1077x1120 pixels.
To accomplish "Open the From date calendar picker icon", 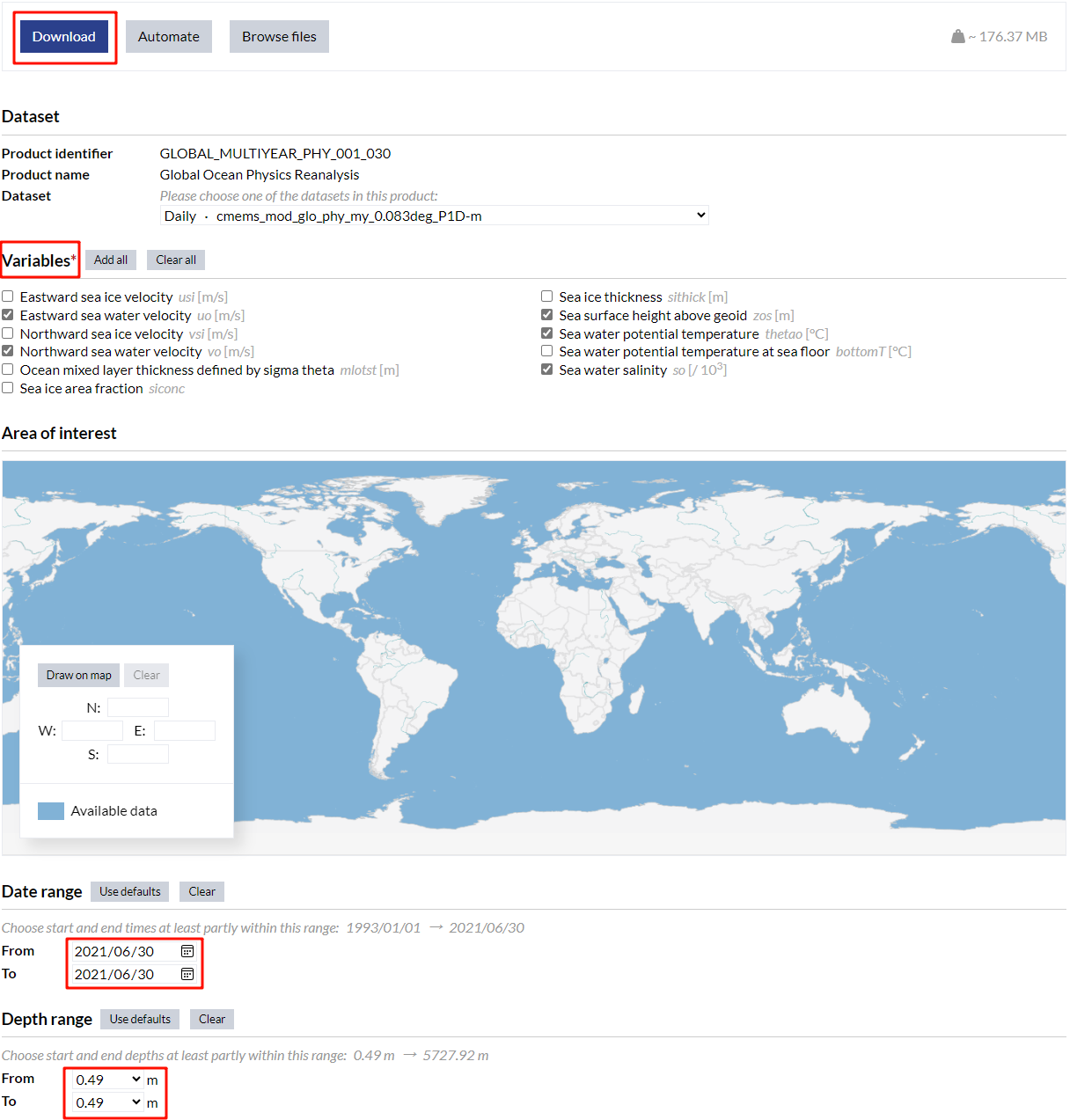I will tap(187, 951).
